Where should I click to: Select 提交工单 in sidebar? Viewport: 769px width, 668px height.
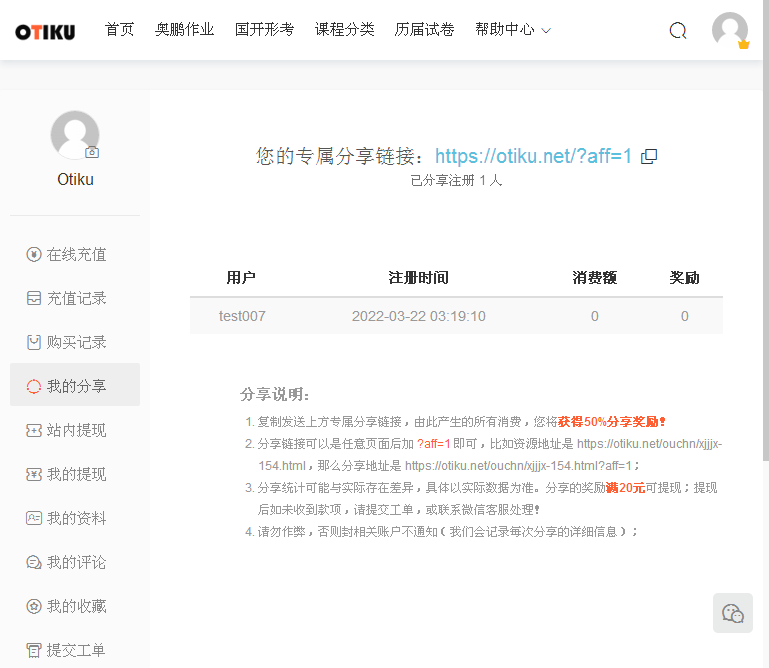coord(75,650)
